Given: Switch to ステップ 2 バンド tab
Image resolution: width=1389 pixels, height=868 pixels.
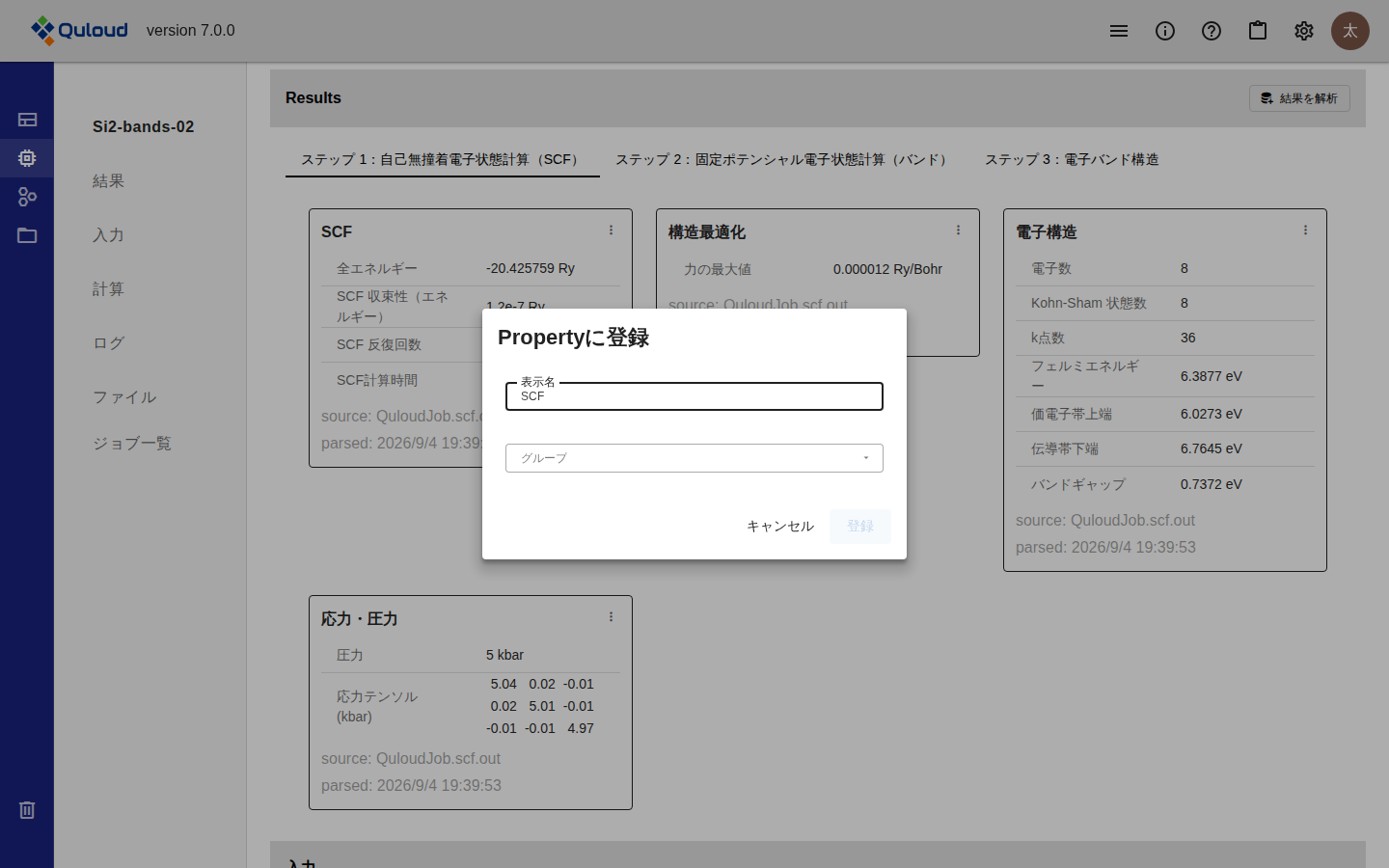Looking at the screenshot, I should coord(784,159).
